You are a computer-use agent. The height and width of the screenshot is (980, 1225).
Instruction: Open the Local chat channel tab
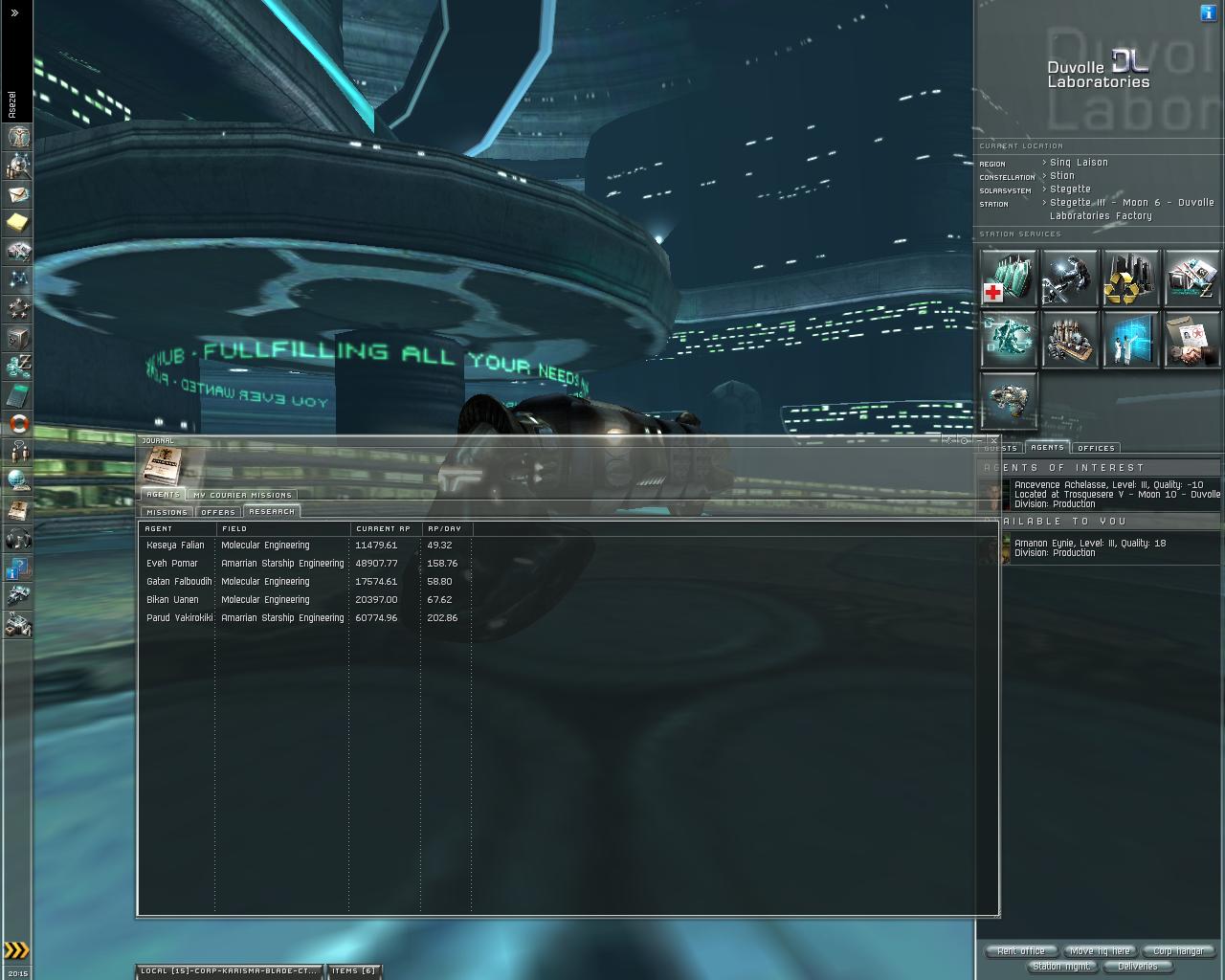point(229,971)
